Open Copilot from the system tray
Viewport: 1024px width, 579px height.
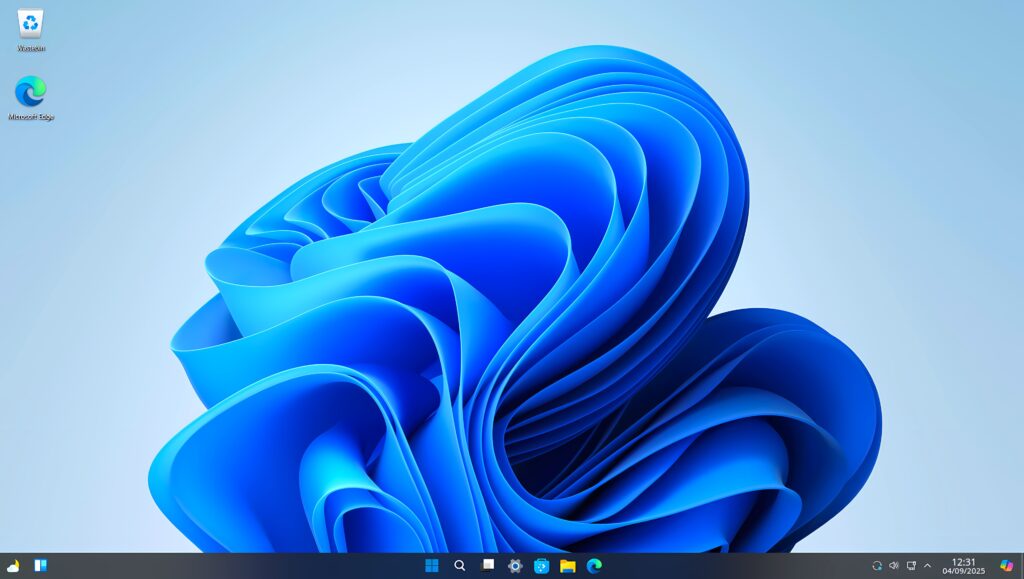1006,566
